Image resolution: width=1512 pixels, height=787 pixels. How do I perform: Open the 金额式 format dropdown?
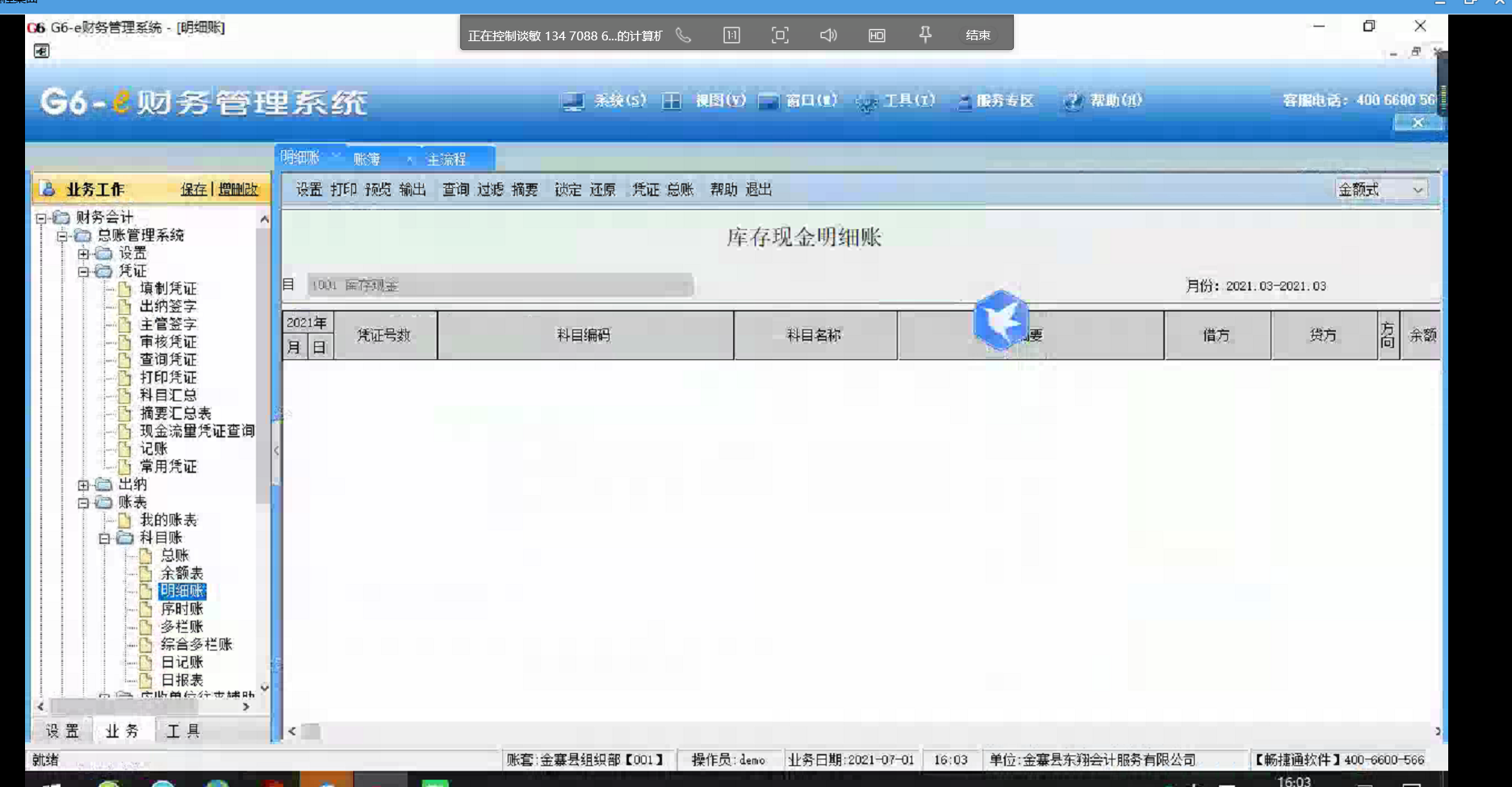[x=1381, y=190]
